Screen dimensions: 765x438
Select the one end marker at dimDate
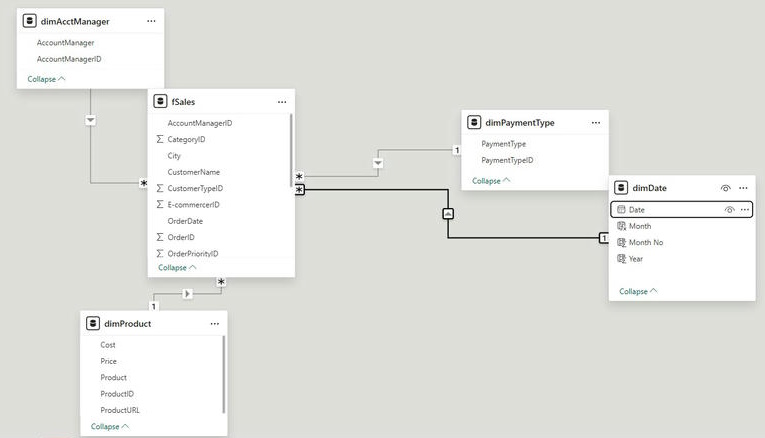[604, 238]
